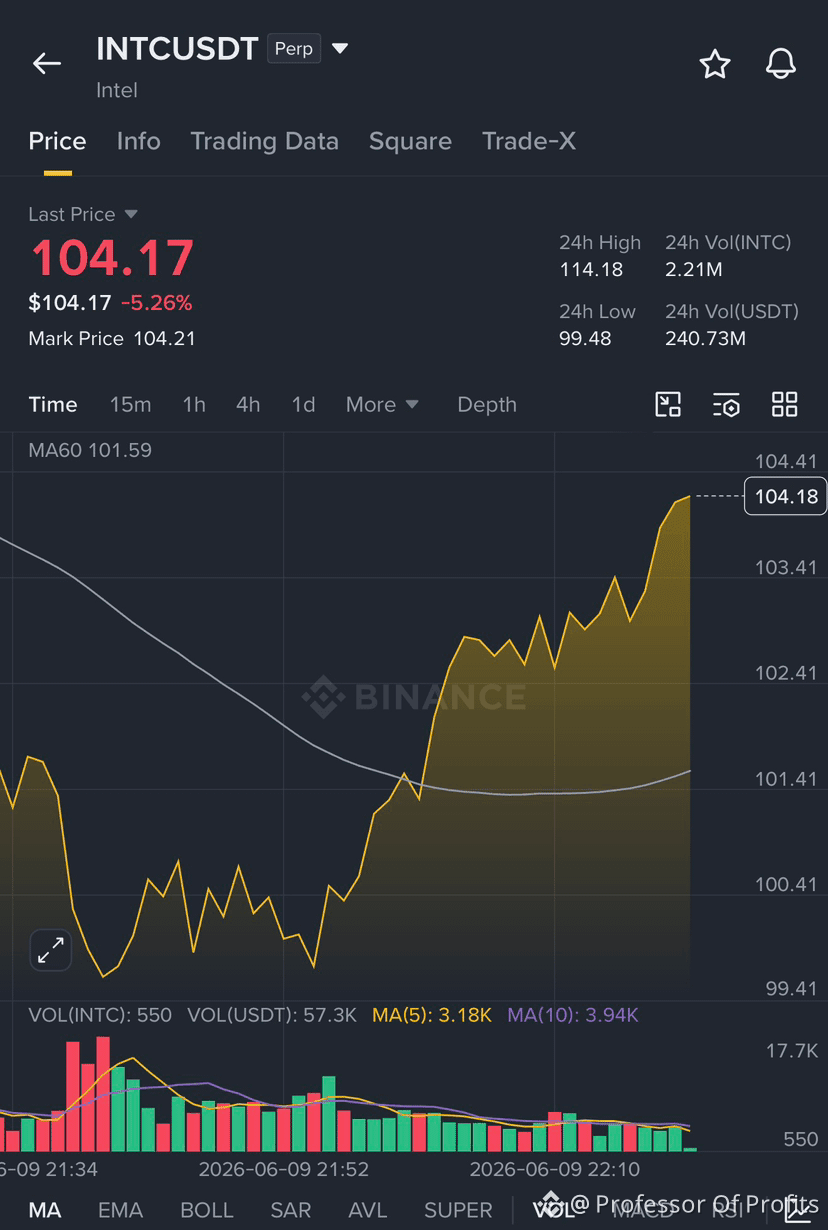Open the chart drawing tools icon

click(668, 404)
